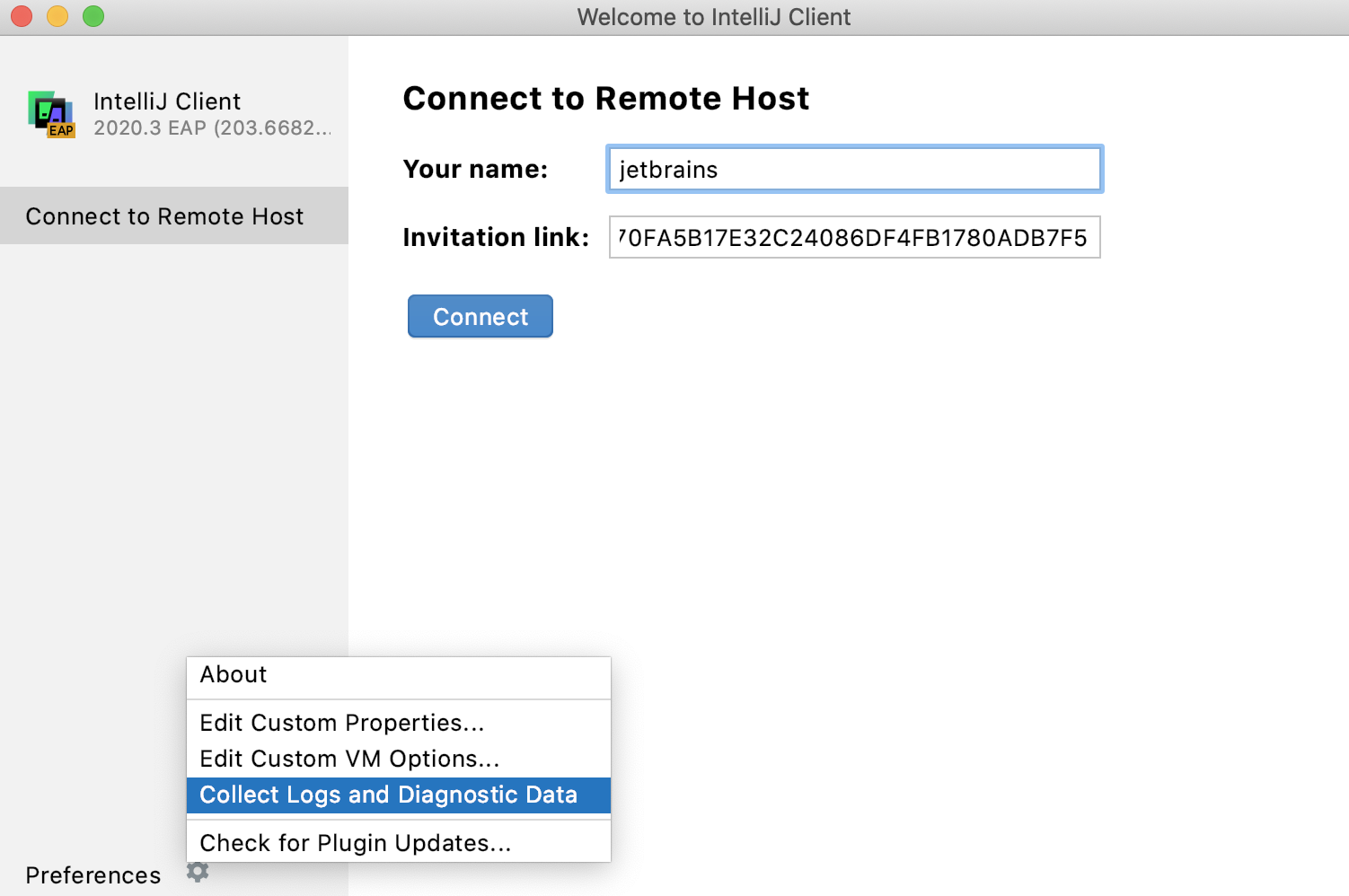This screenshot has width=1349, height=896.
Task: Select Check for Plugin Updates… entry
Action: point(399,843)
